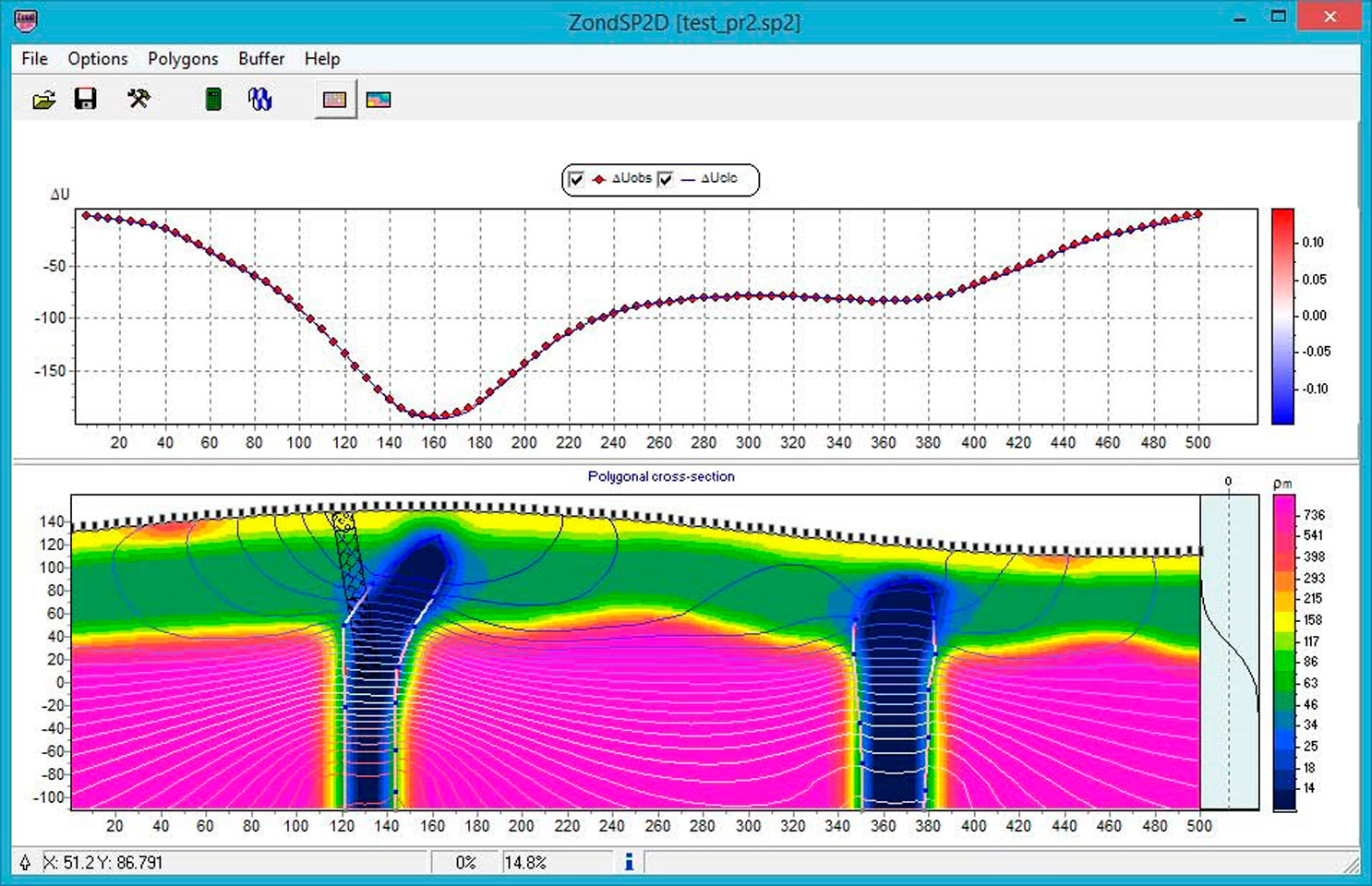Viewport: 1372px width, 886px height.
Task: Save the project with the floppy disk icon
Action: coord(85,100)
